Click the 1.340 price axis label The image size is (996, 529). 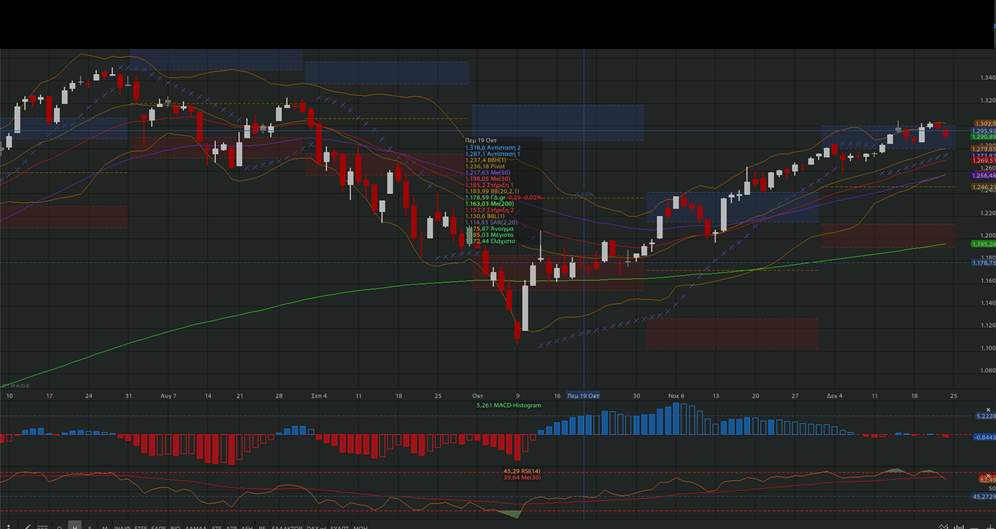click(x=988, y=77)
